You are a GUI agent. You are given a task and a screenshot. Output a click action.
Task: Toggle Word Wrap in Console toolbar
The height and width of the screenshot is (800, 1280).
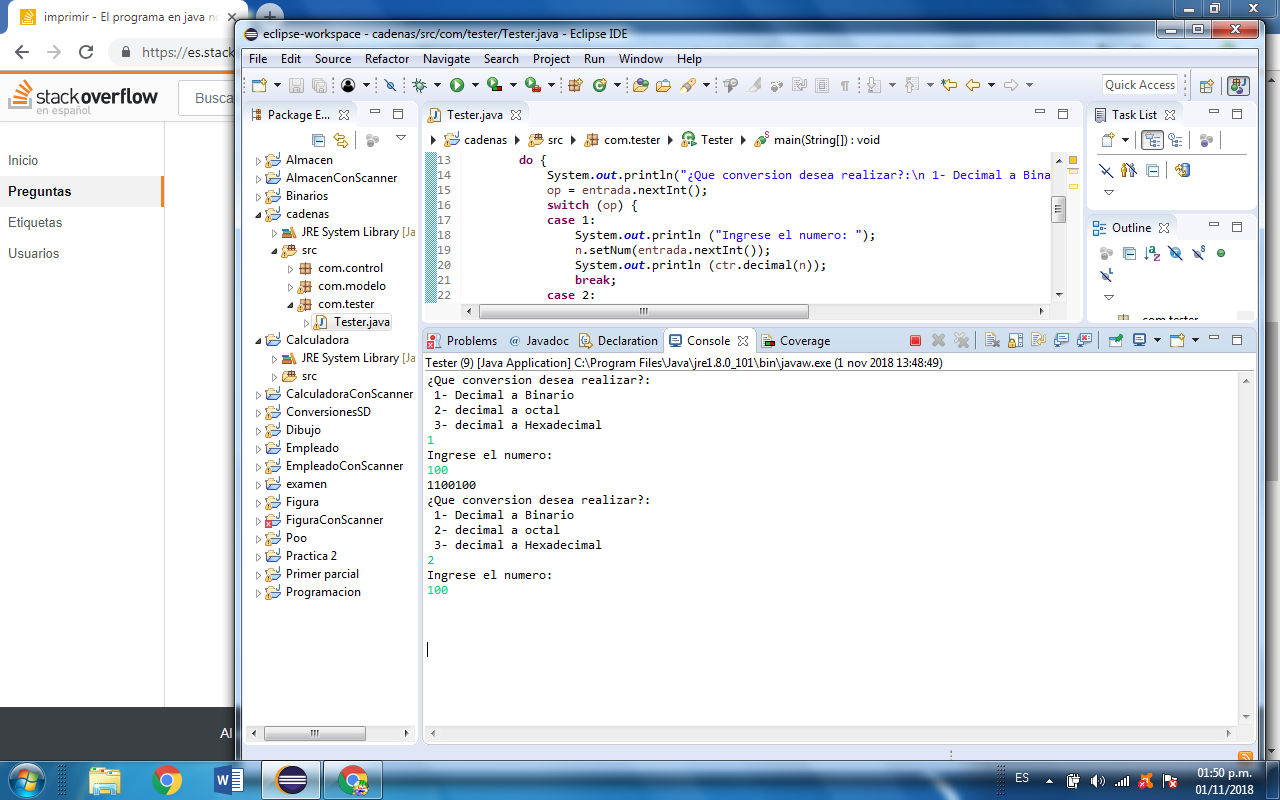[x=1038, y=341]
